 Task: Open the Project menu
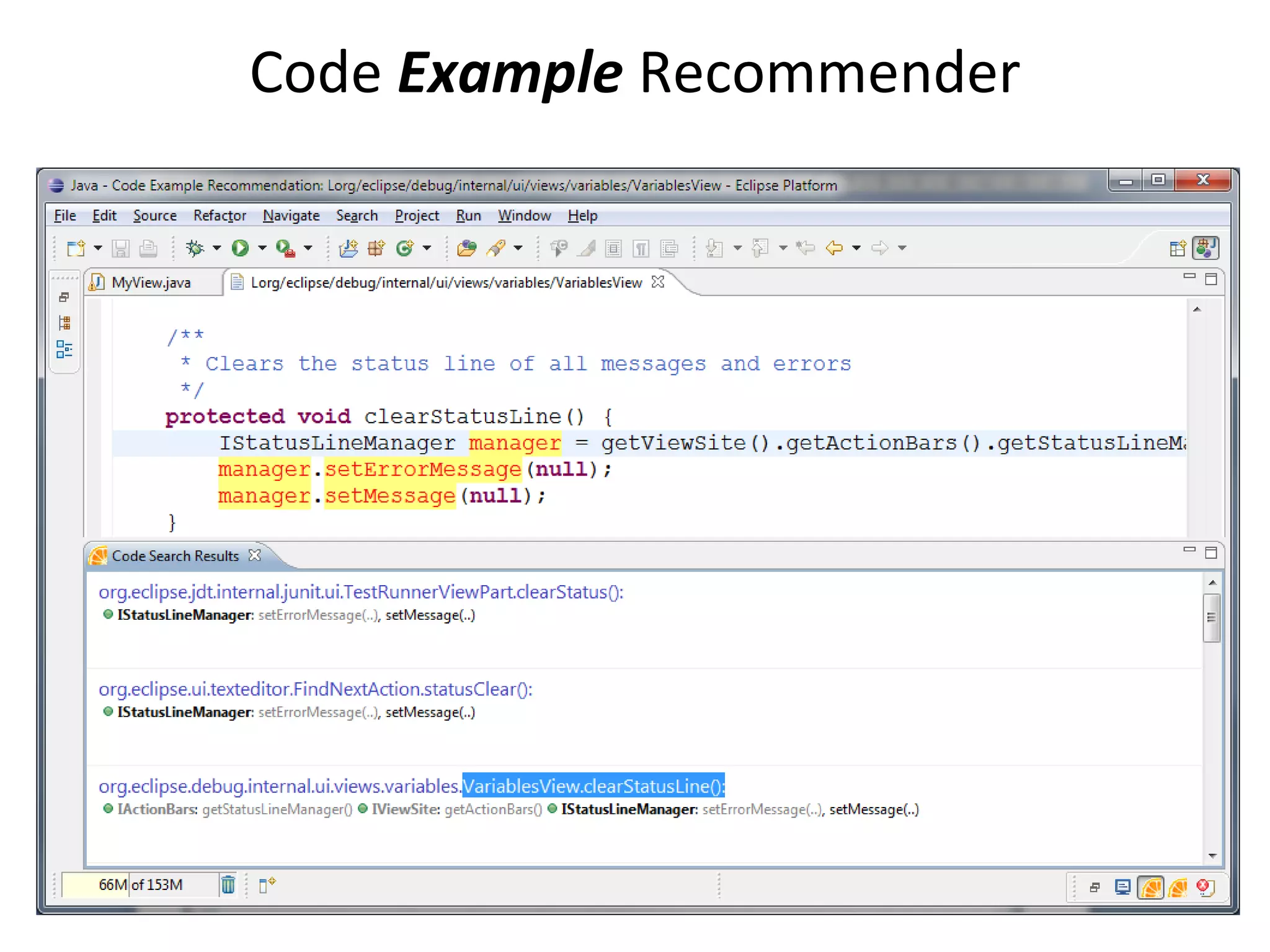417,216
